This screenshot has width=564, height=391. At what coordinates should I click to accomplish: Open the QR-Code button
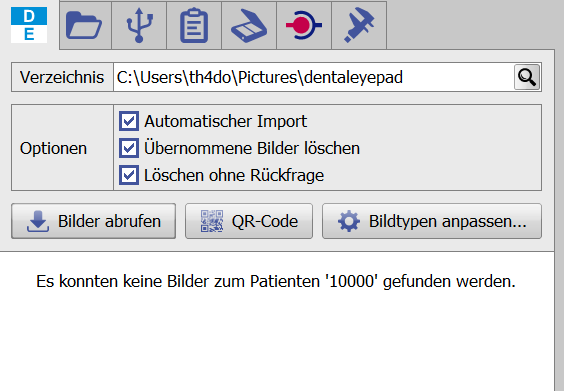[249, 221]
